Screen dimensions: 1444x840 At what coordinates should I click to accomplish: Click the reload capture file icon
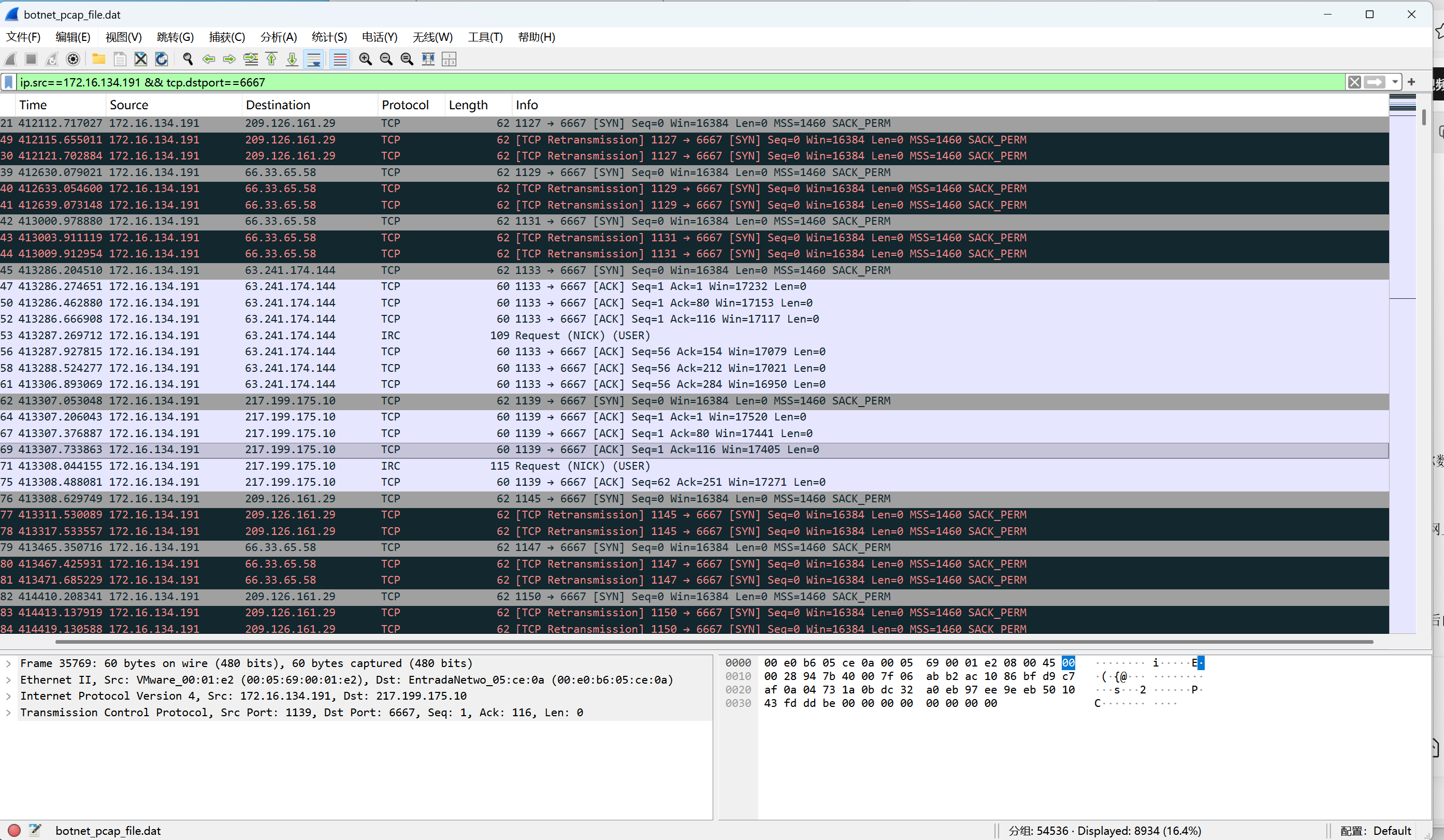162,59
